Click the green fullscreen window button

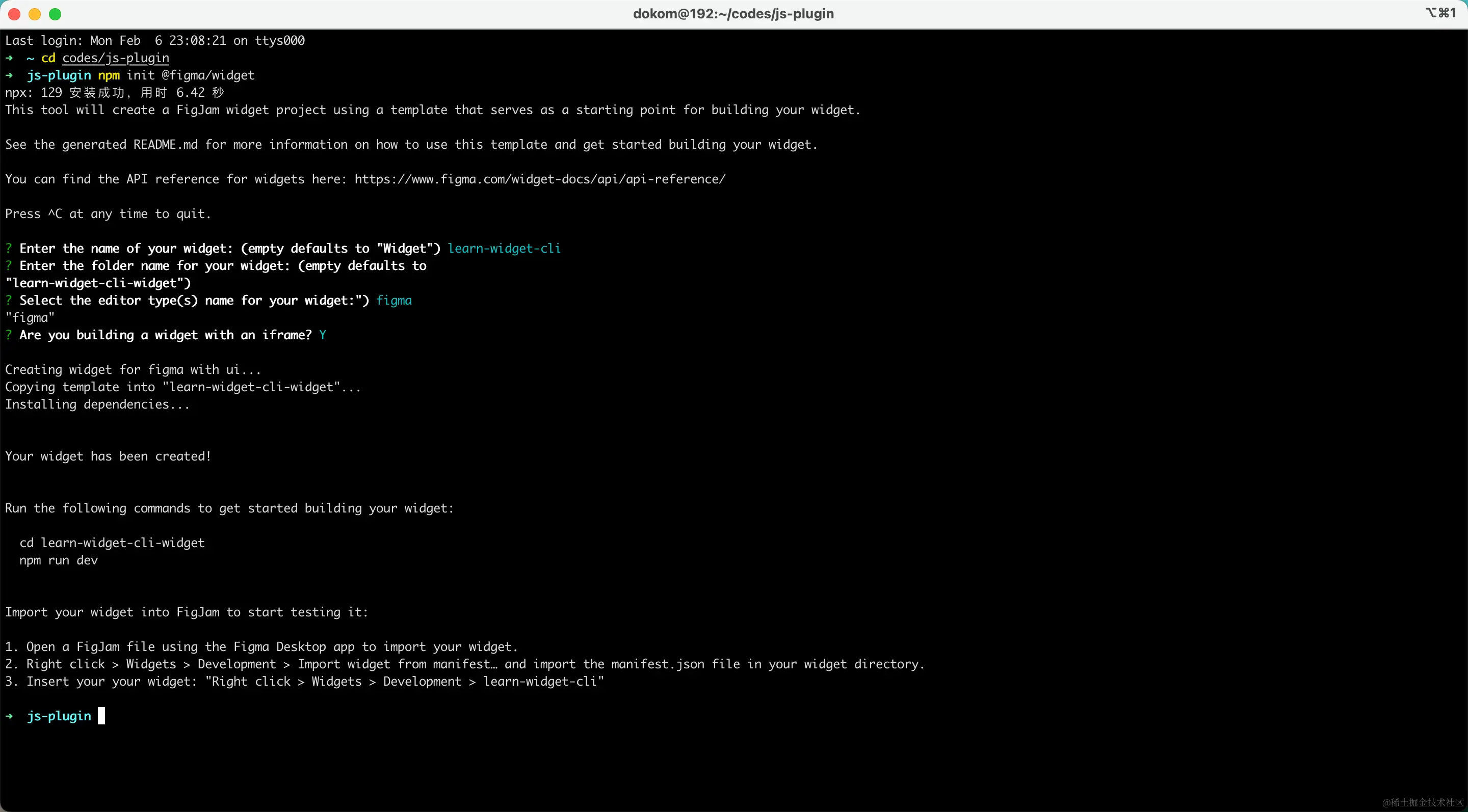[x=55, y=14]
